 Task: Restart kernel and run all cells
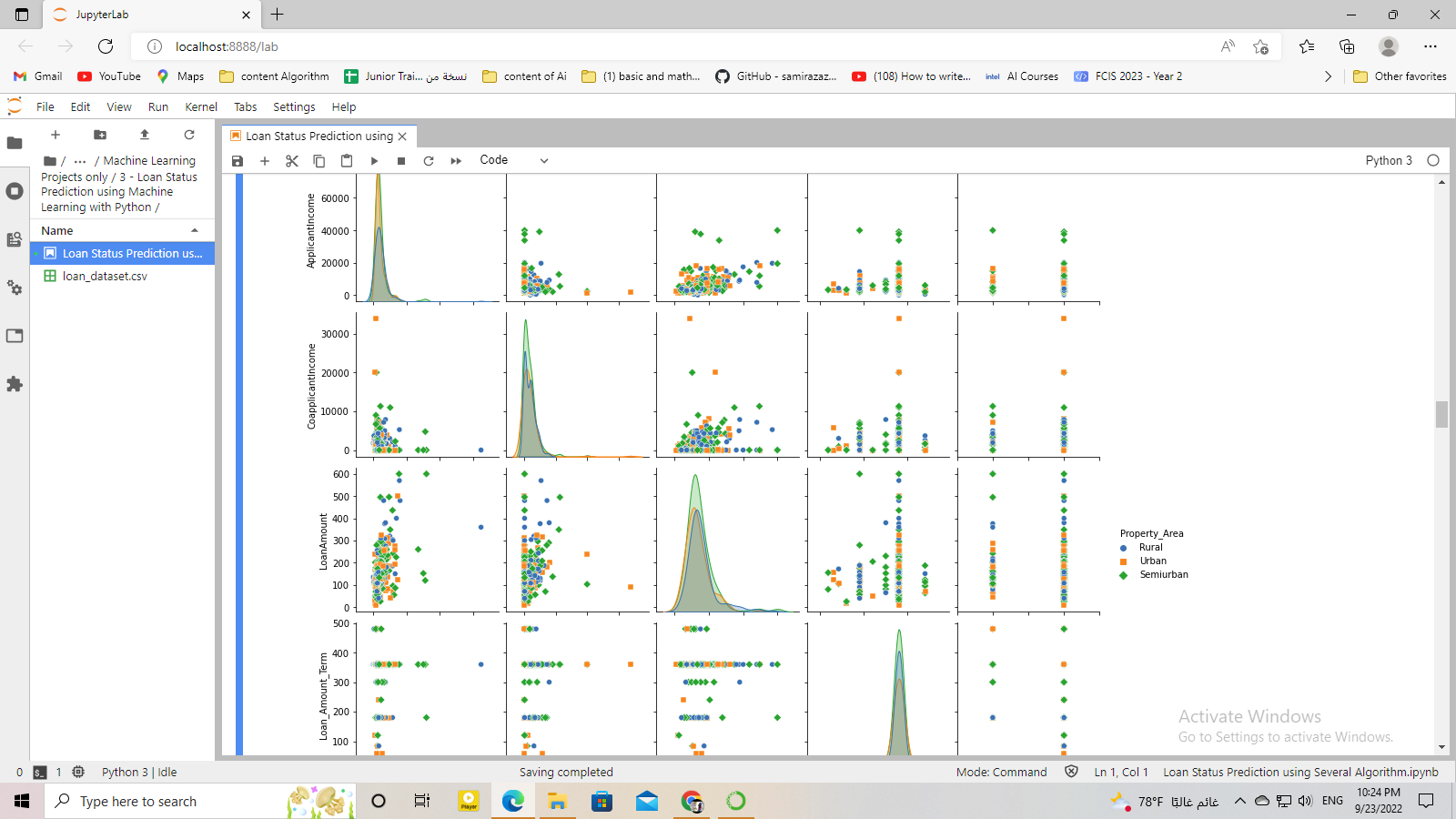455,160
